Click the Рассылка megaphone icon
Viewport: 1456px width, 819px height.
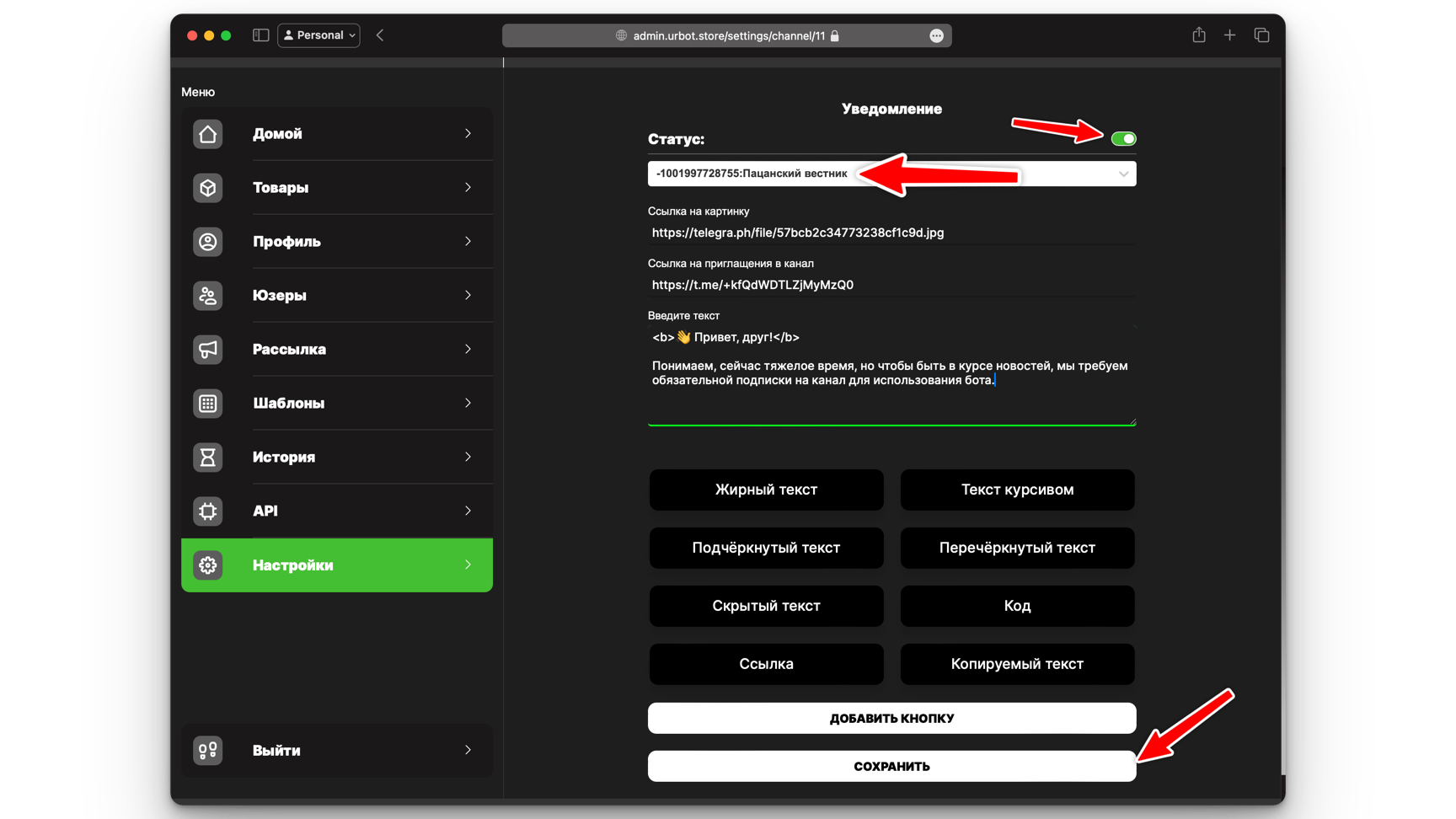point(207,350)
